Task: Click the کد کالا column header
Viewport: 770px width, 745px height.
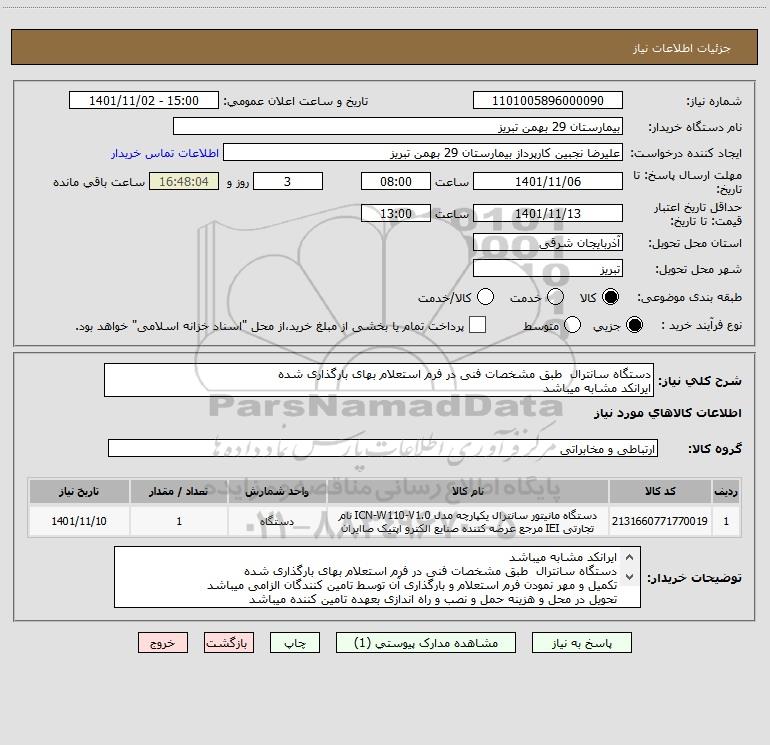Action: tap(660, 491)
